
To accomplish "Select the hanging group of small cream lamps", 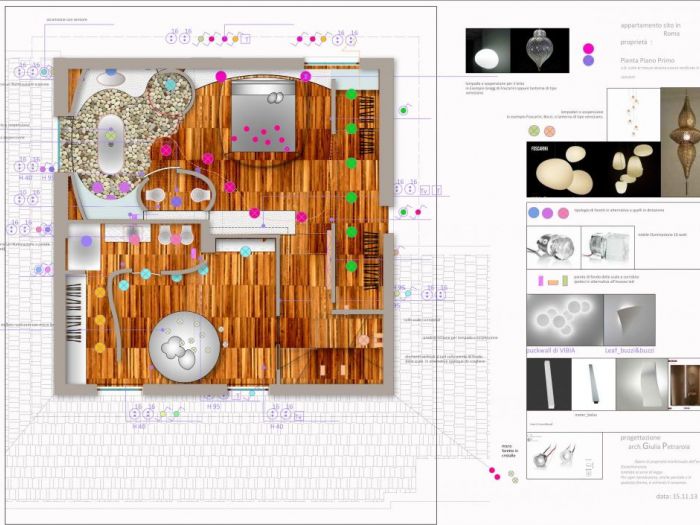I will pos(634,170).
